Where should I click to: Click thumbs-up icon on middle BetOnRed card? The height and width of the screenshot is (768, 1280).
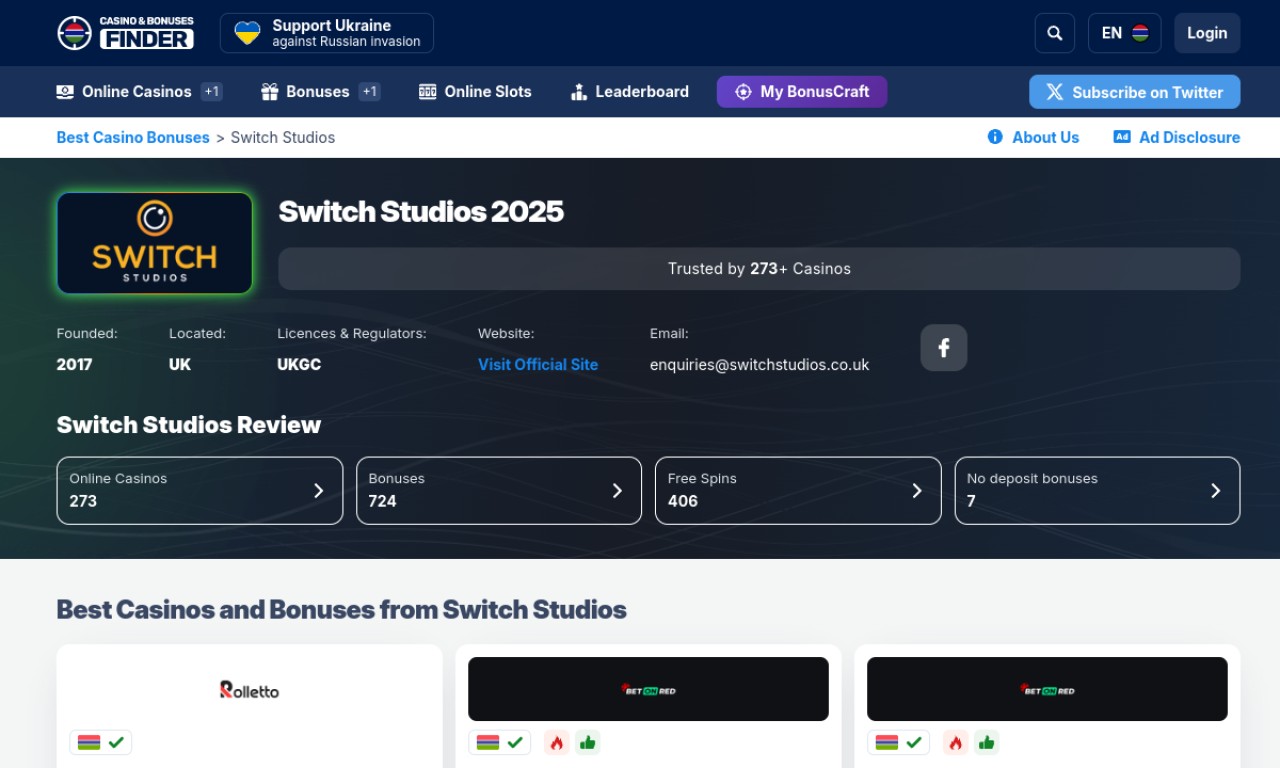587,742
